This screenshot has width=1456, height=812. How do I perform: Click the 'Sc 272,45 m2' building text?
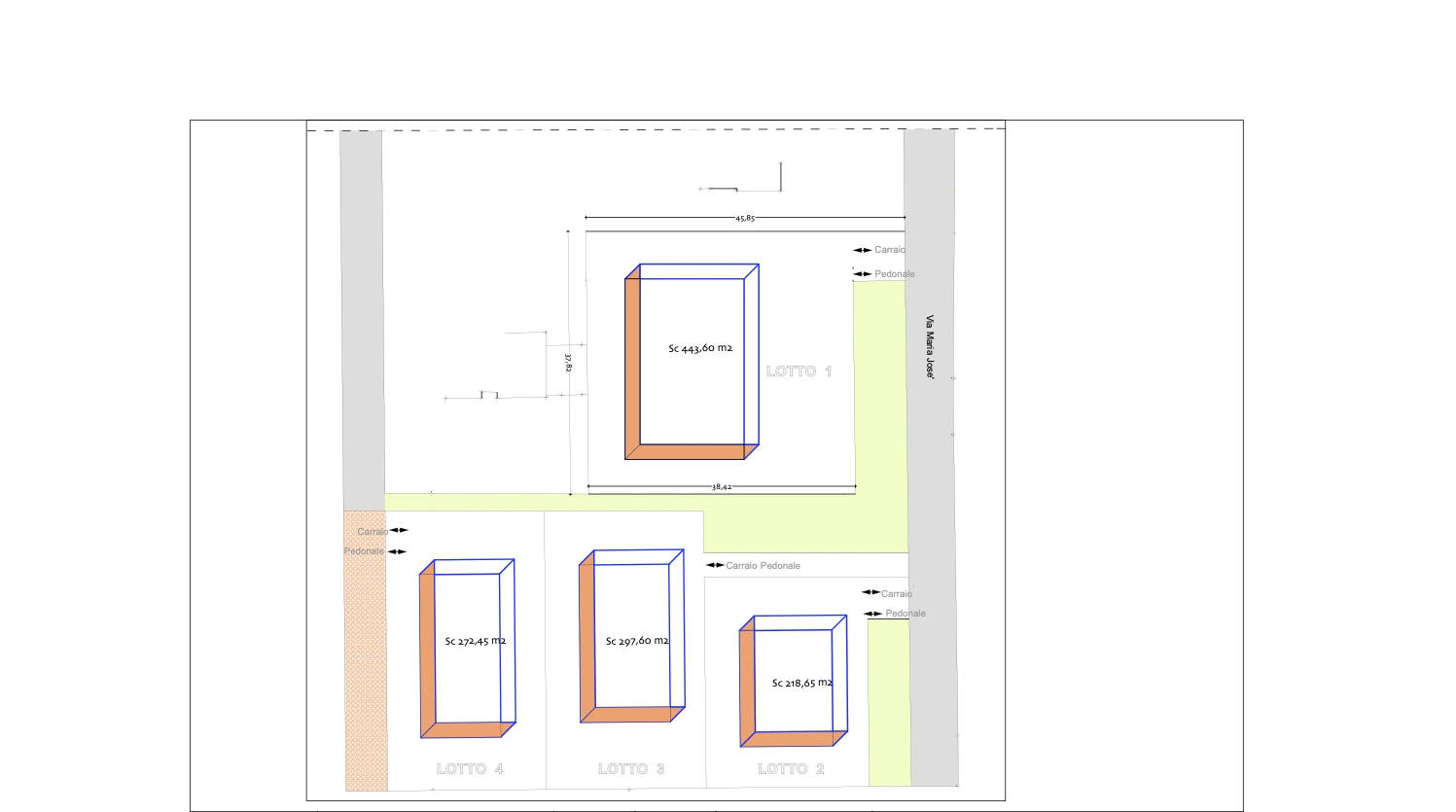[x=475, y=642]
